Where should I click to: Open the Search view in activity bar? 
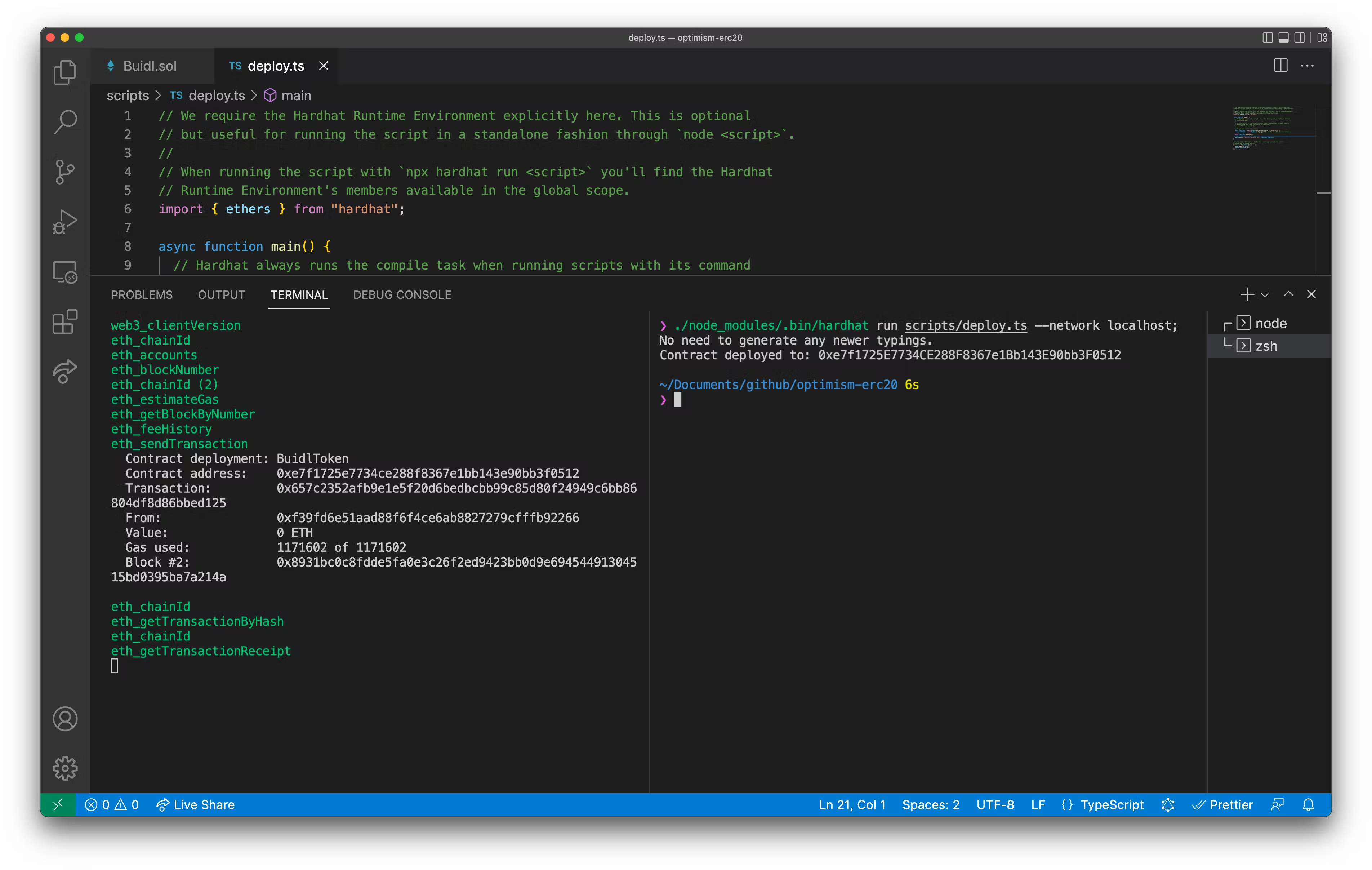click(x=65, y=122)
